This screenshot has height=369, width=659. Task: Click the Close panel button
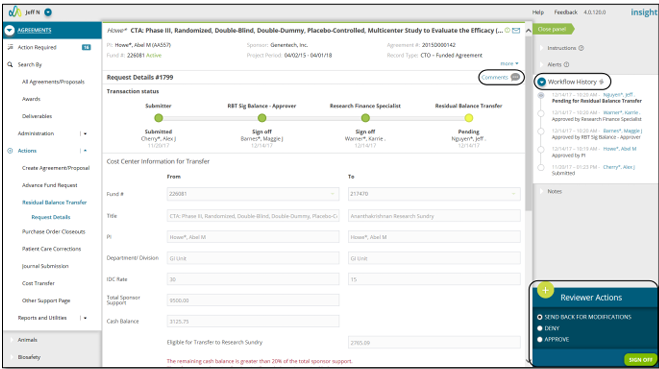click(x=554, y=29)
